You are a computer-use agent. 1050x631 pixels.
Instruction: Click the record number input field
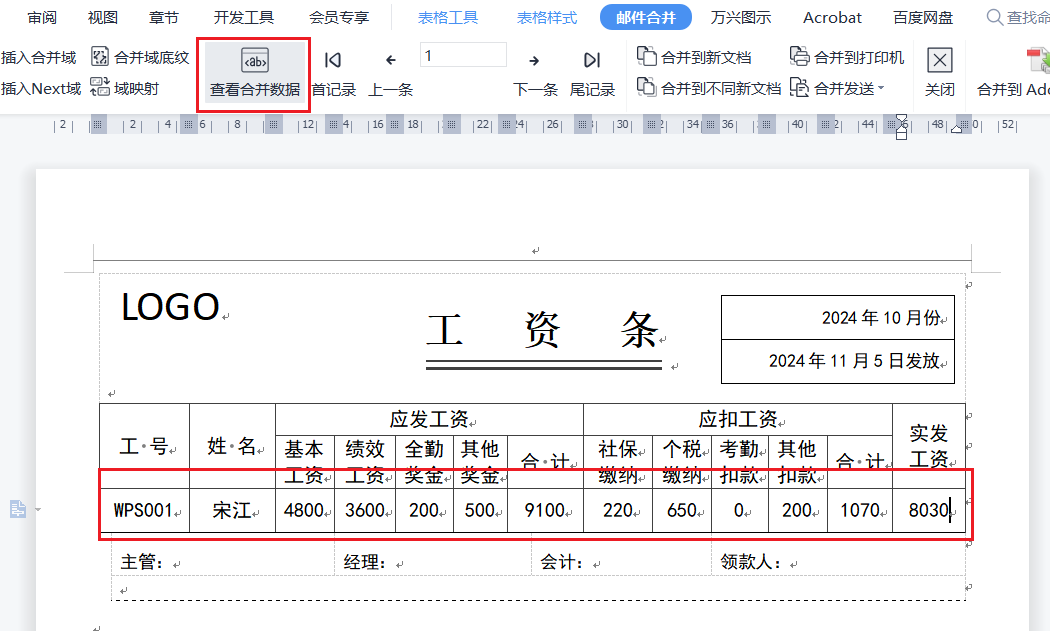point(463,56)
